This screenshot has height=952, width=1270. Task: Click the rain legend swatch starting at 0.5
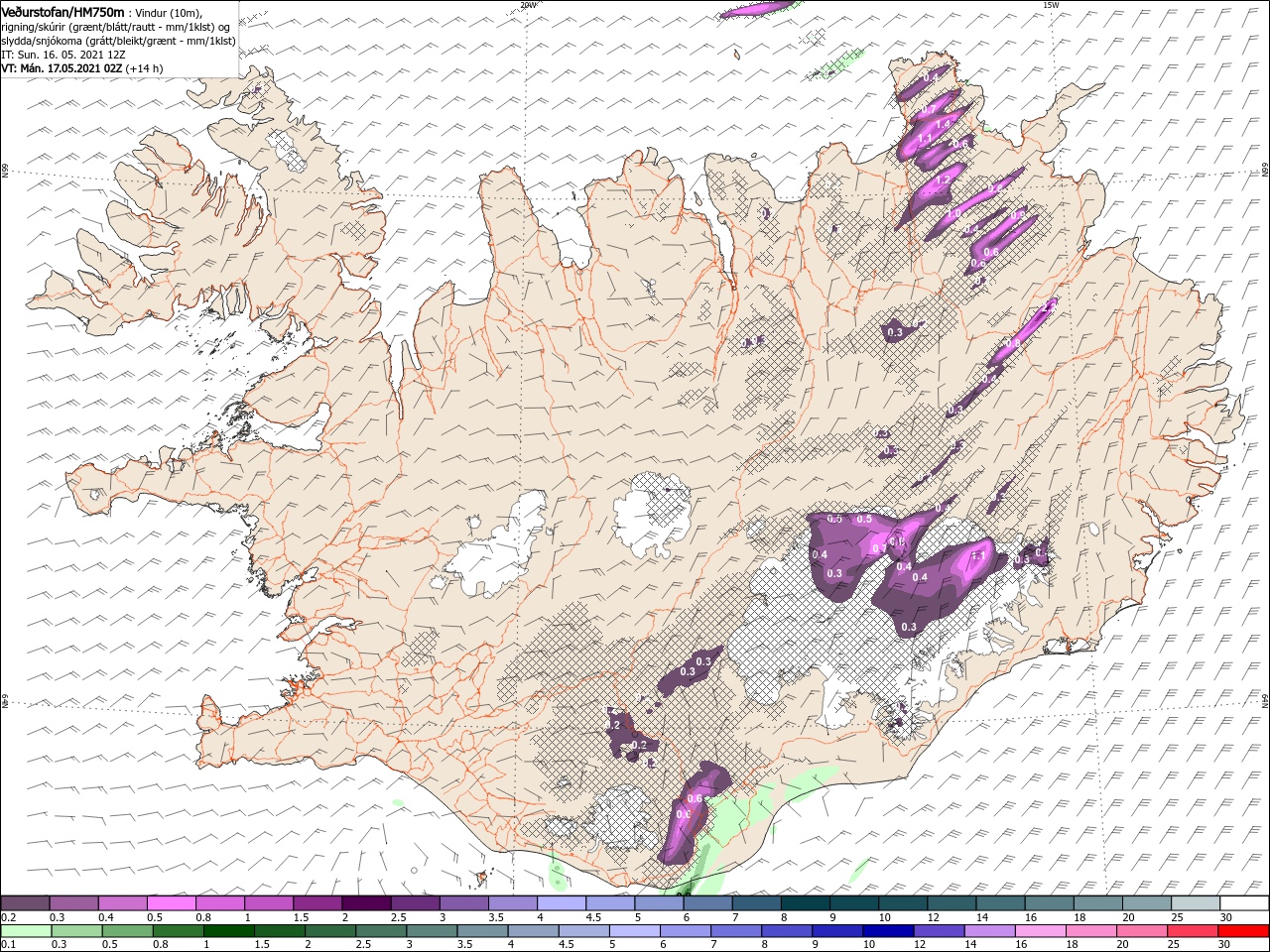(x=128, y=931)
